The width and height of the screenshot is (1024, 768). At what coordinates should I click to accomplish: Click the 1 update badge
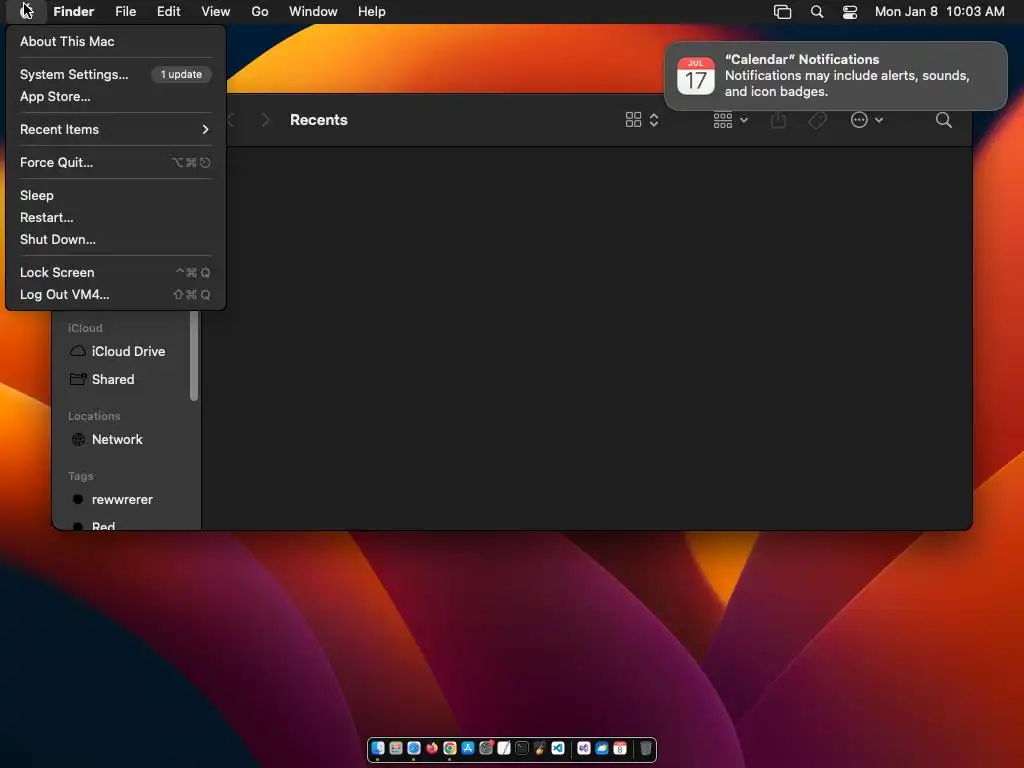point(182,74)
